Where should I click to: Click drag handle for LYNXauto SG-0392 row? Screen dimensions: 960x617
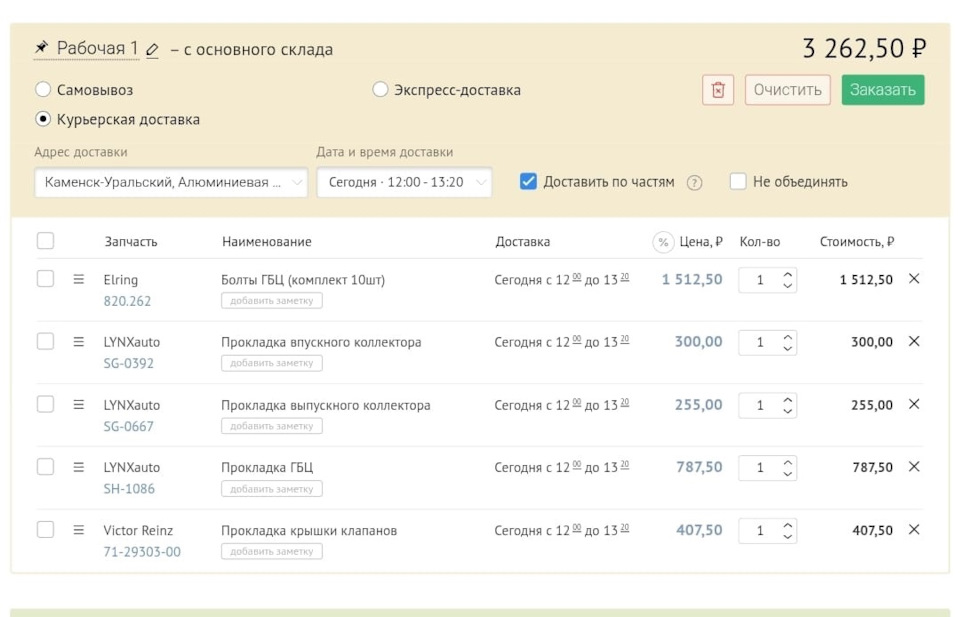tap(78, 342)
